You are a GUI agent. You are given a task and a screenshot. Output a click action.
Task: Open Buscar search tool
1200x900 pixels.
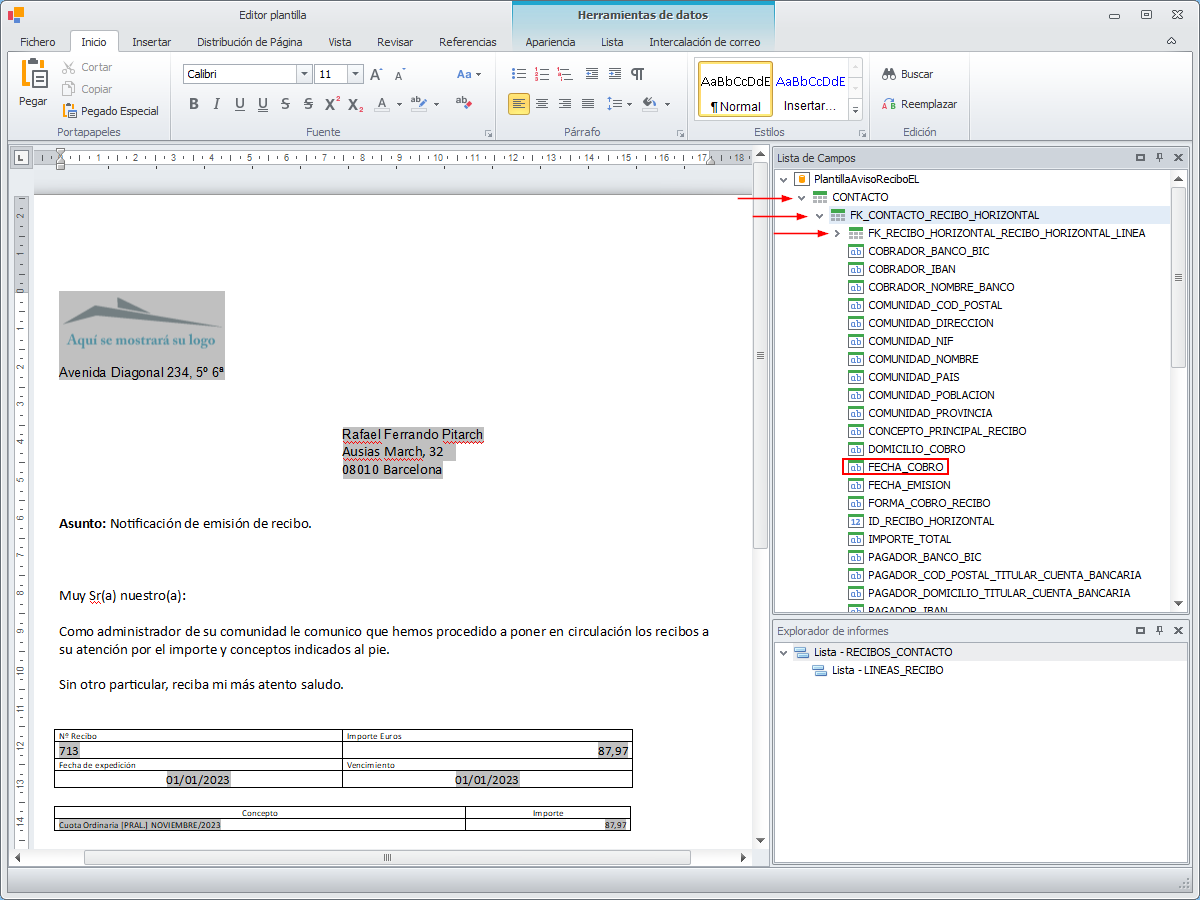pos(907,74)
